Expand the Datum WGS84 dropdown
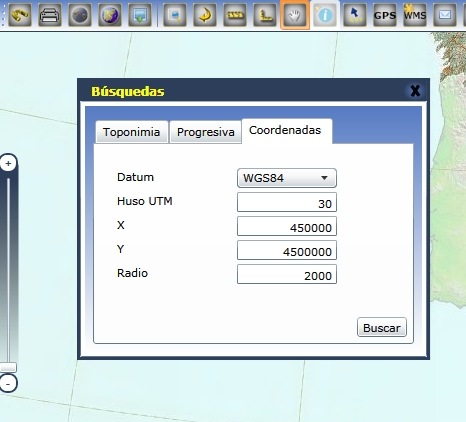This screenshot has width=466, height=422. point(287,178)
